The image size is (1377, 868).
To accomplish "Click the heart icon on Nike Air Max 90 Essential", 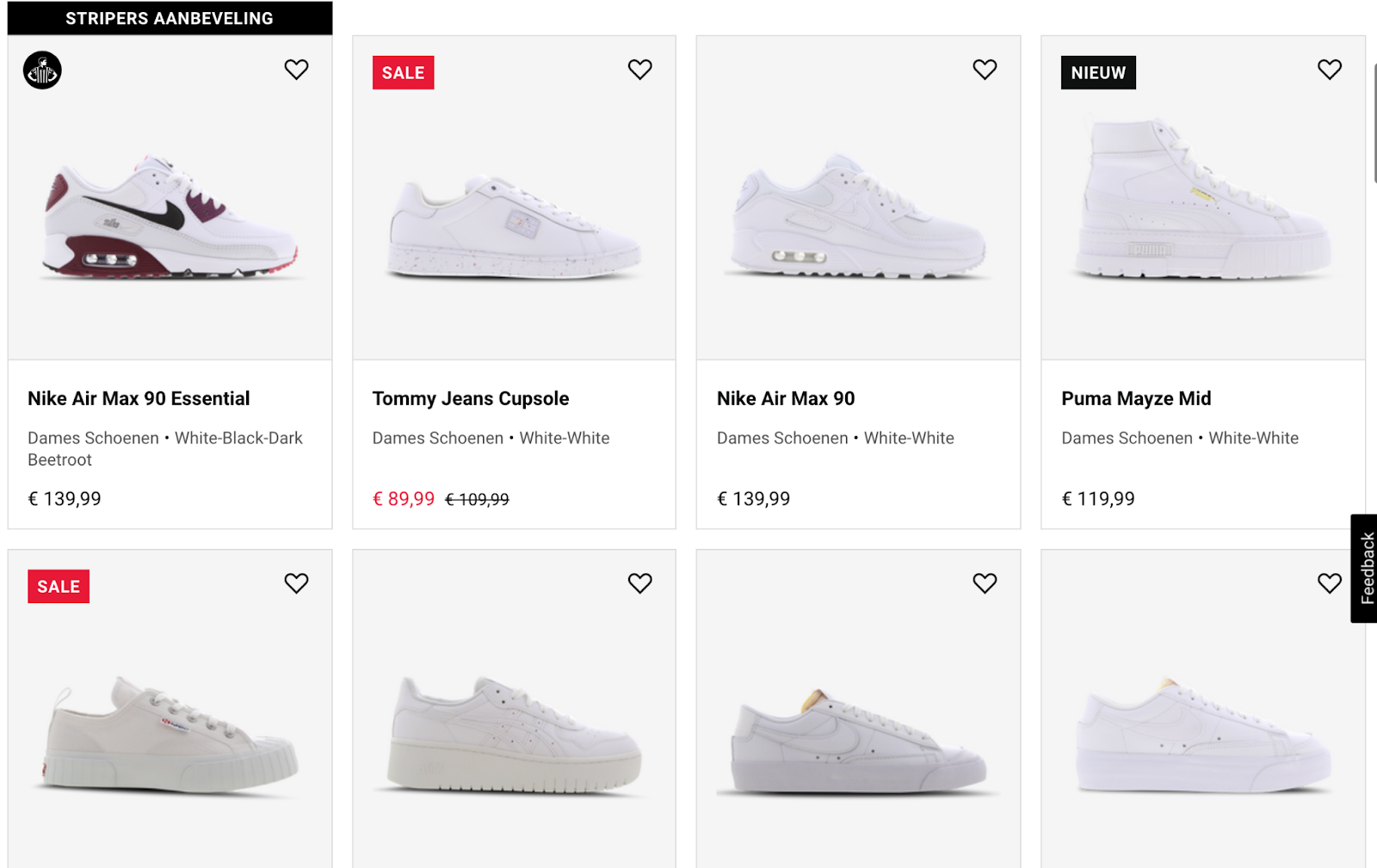I will click(x=296, y=69).
